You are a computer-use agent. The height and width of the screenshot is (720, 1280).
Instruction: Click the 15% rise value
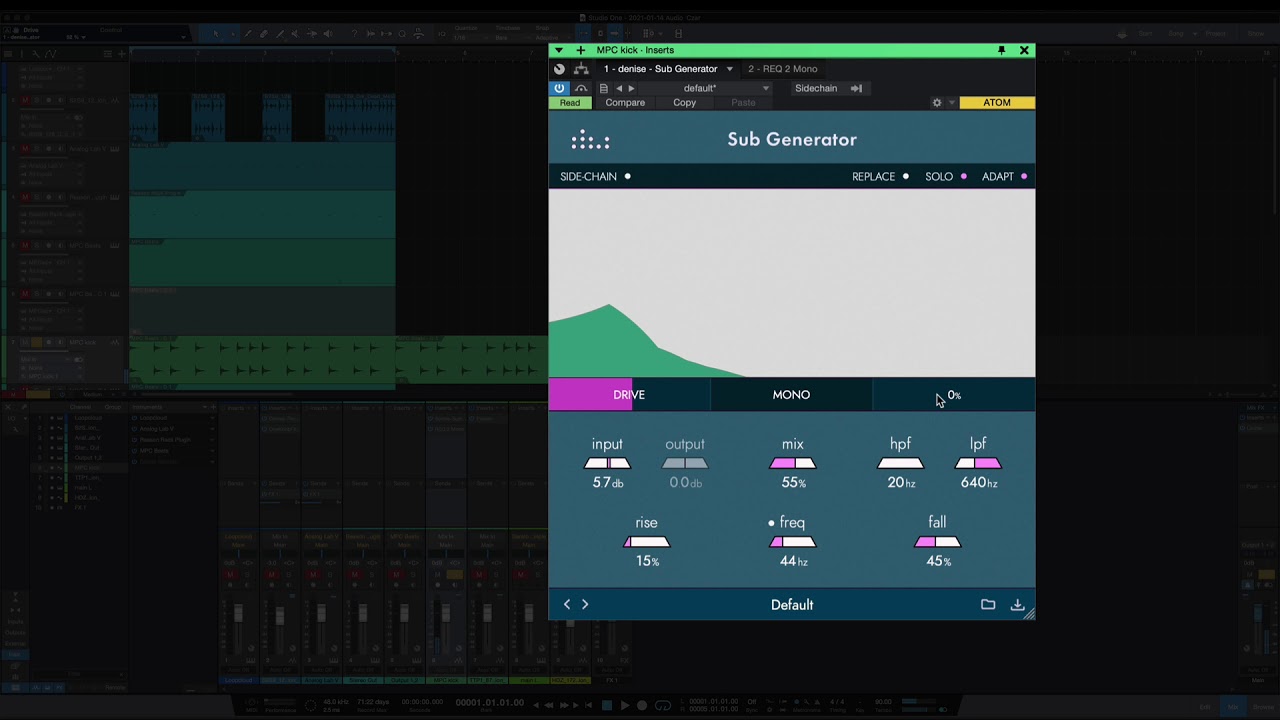pos(648,562)
